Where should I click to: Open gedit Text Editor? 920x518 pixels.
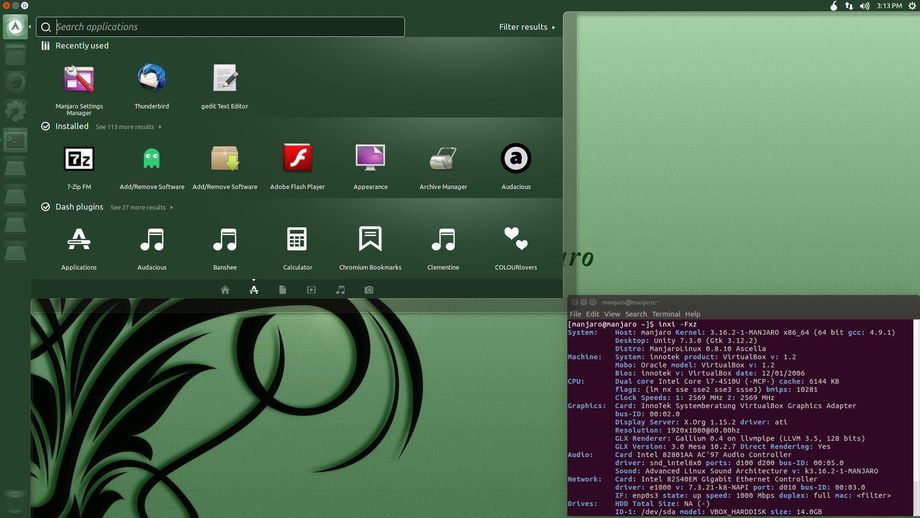[x=225, y=78]
